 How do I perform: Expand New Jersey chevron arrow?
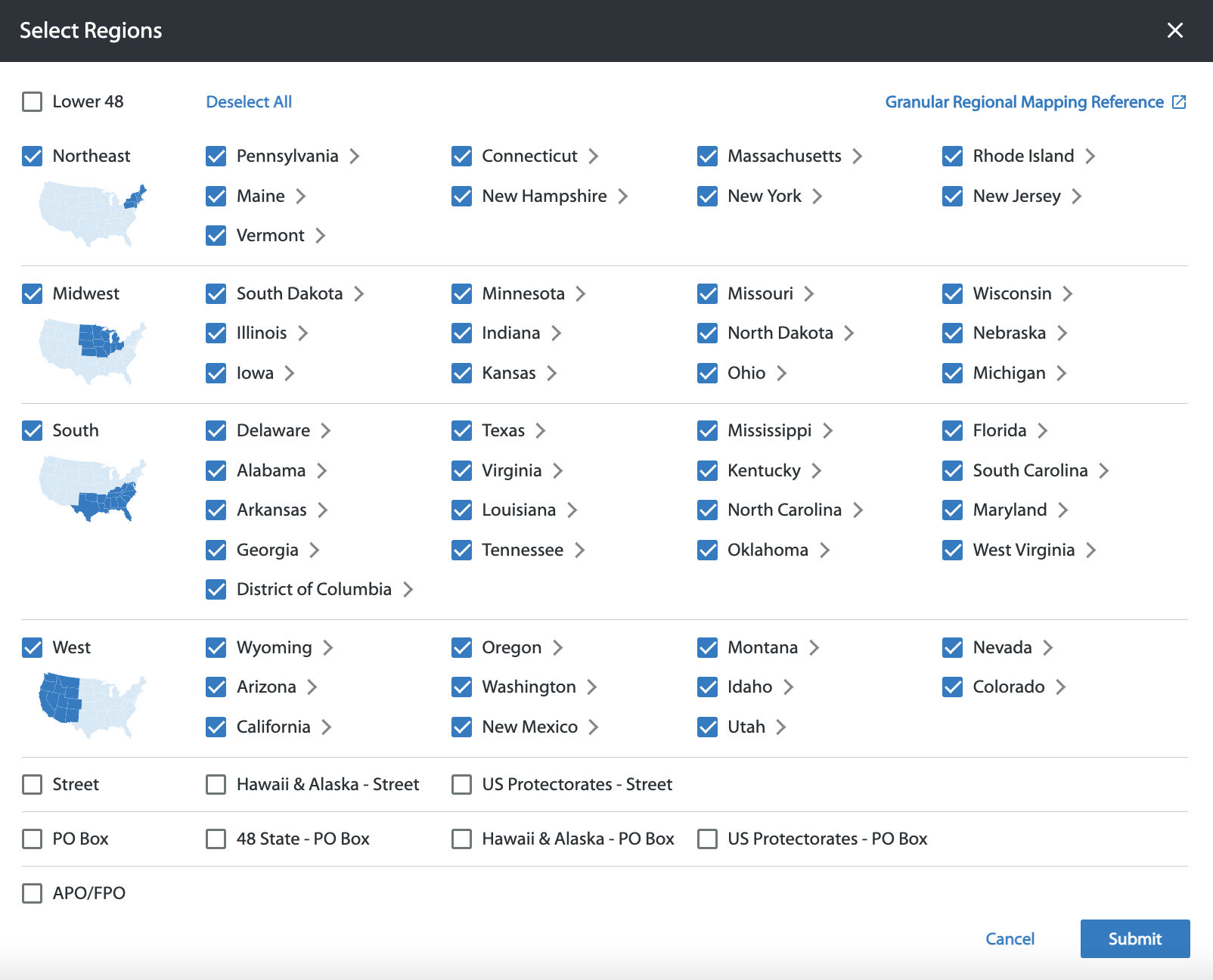pos(1077,196)
